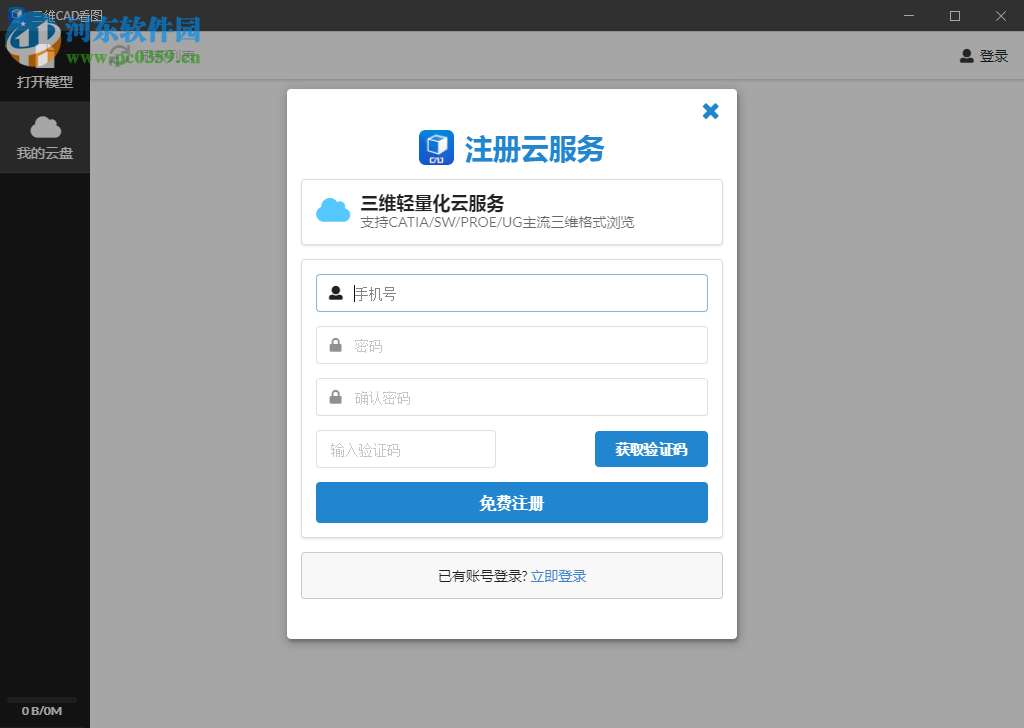Open login form via 立即登录 link

558,575
